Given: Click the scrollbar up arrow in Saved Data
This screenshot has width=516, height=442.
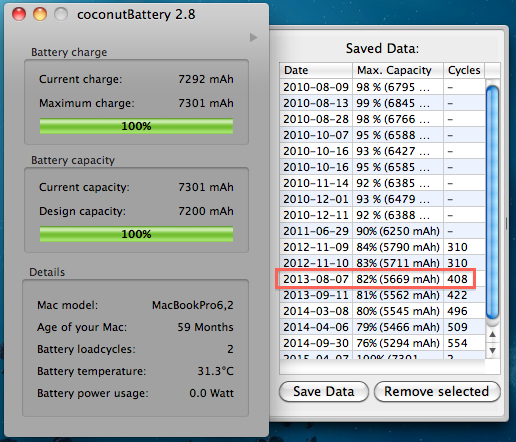Looking at the screenshot, I should [493, 334].
